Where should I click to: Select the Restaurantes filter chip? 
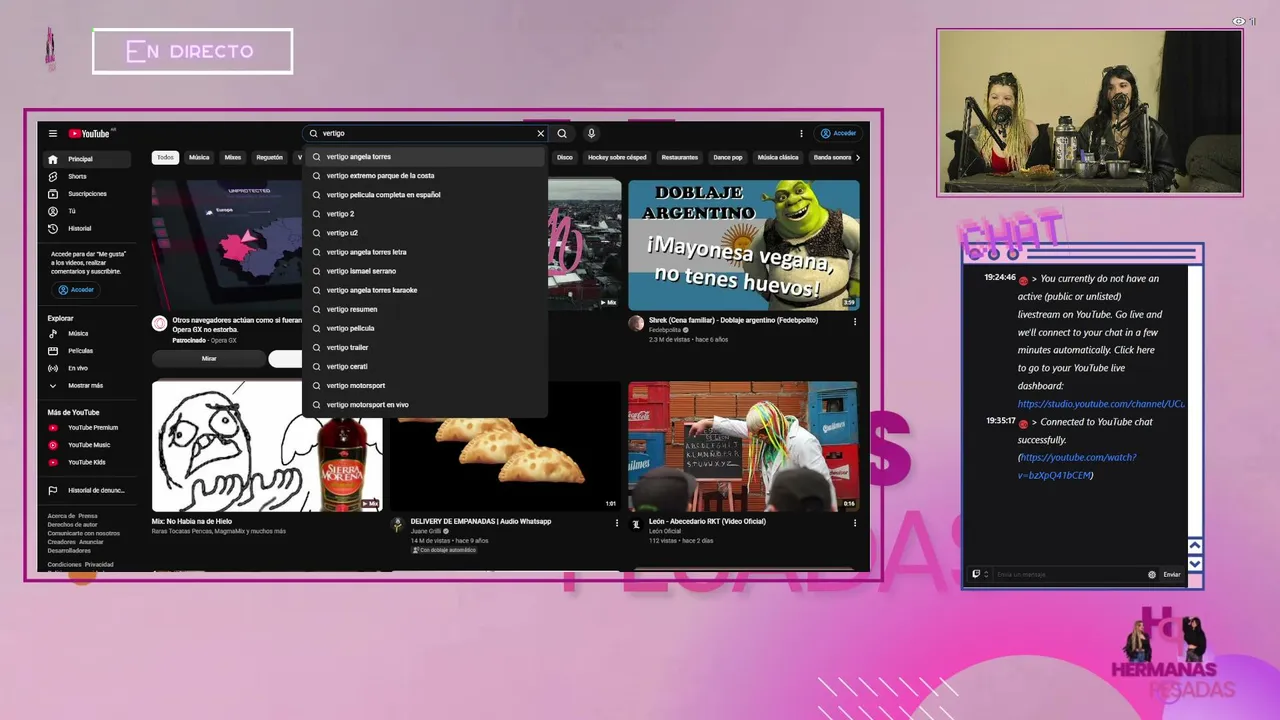coord(680,157)
